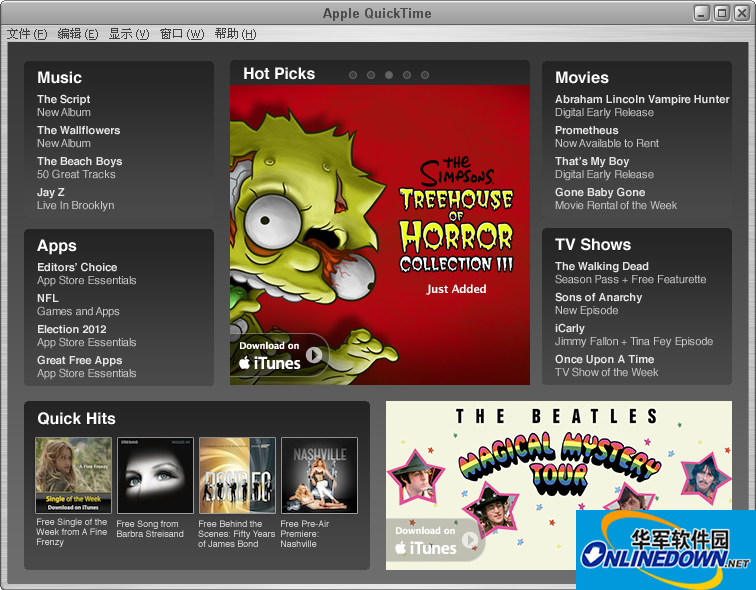Click the Hot Picks heading
Image resolution: width=756 pixels, height=590 pixels.
(279, 74)
